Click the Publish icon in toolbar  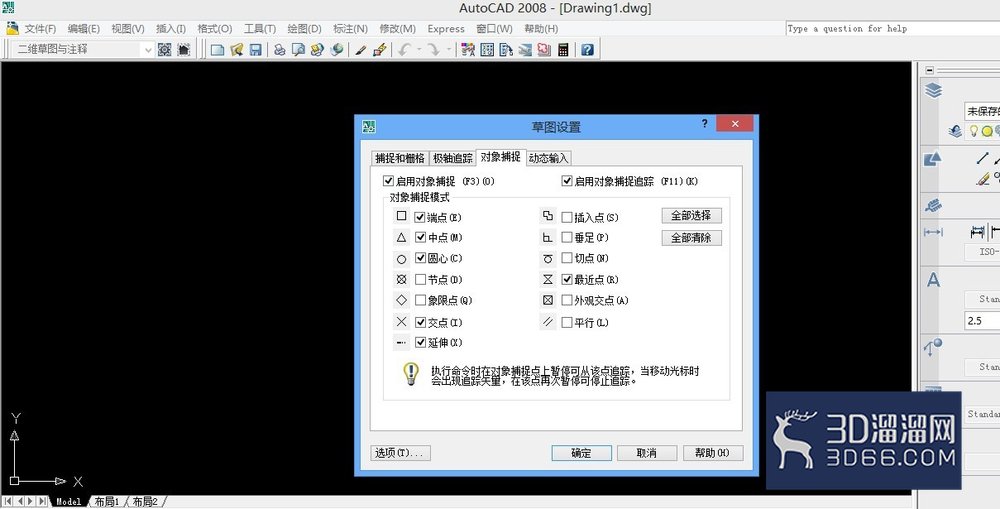pyautogui.click(x=317, y=50)
